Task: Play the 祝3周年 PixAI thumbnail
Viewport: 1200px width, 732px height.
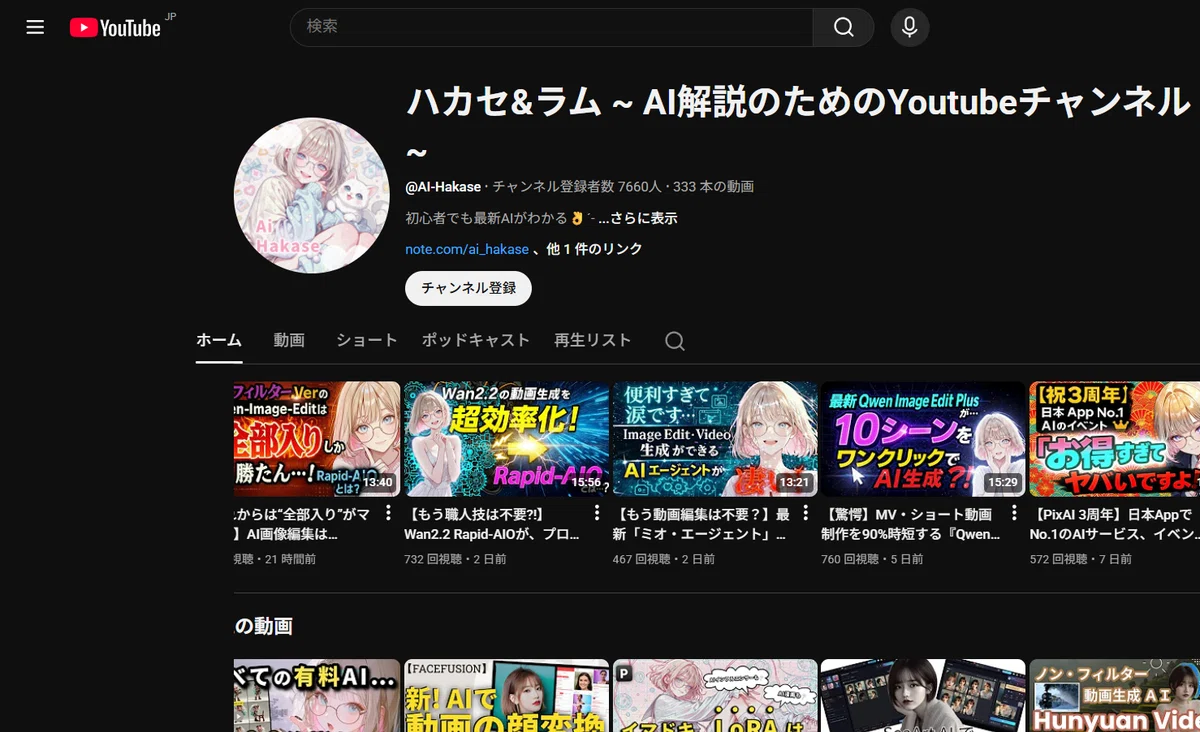Action: coord(1114,439)
